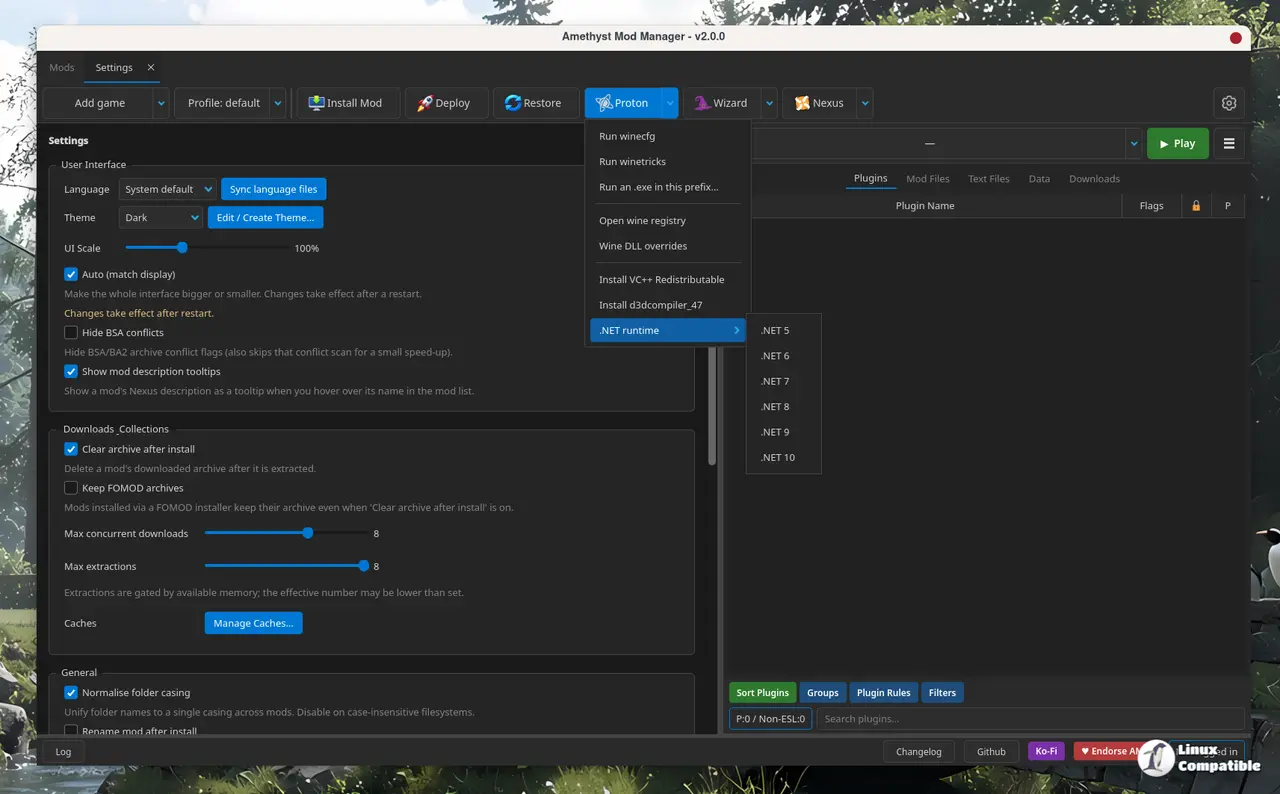Click Max concurrent downloads slider handle
The width and height of the screenshot is (1280, 794).
(x=308, y=533)
